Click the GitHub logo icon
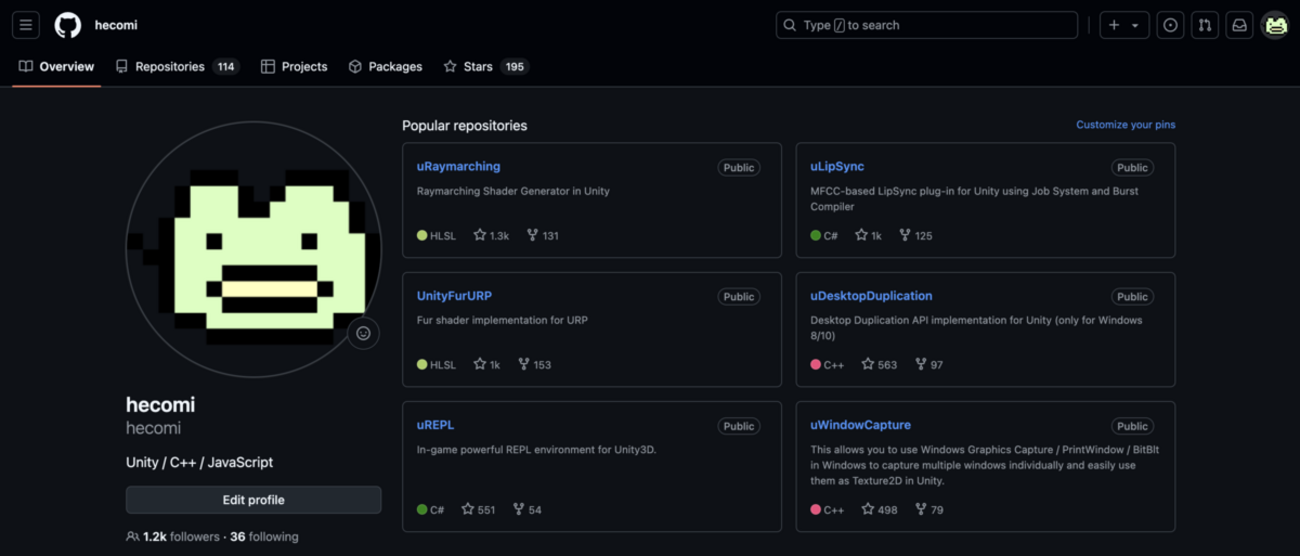 pyautogui.click(x=68, y=25)
